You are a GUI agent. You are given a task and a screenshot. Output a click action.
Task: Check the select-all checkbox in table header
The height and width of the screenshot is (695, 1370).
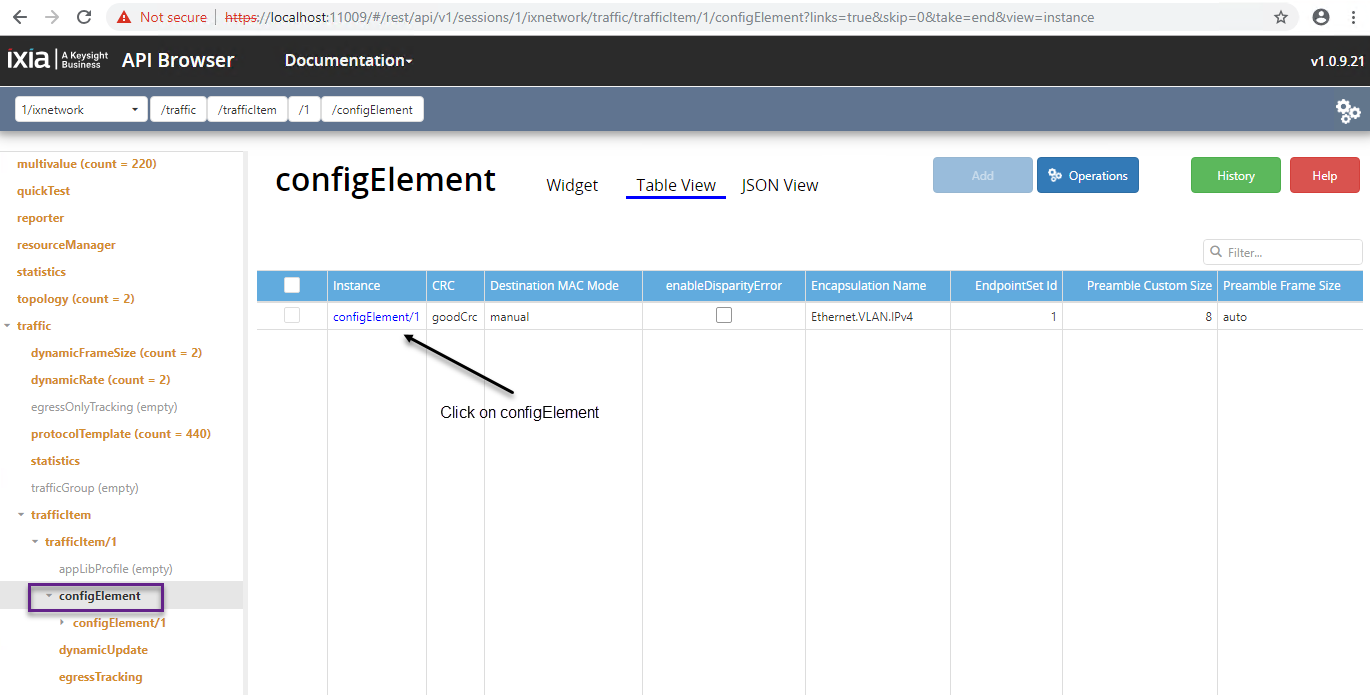(x=292, y=285)
